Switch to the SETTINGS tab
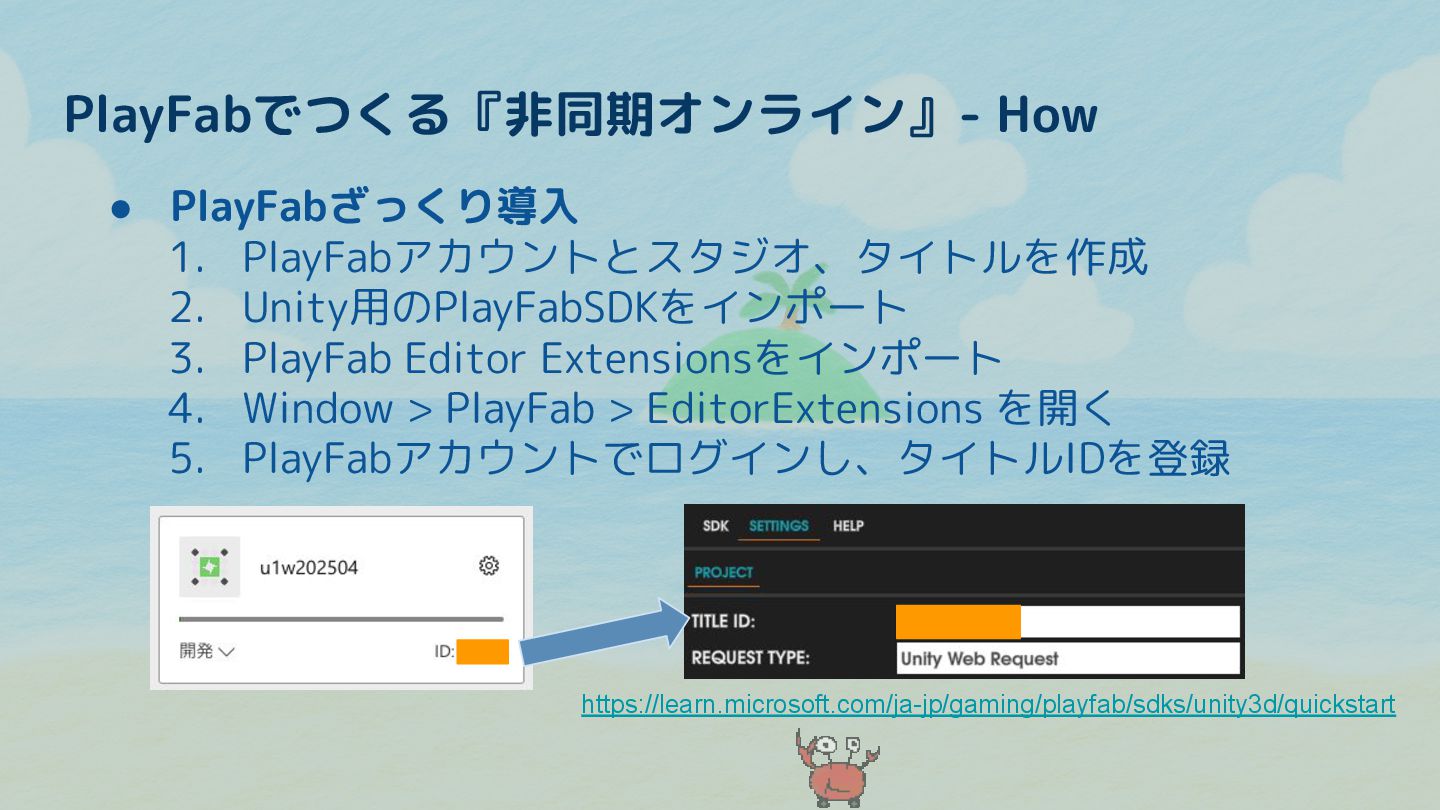 (x=779, y=526)
